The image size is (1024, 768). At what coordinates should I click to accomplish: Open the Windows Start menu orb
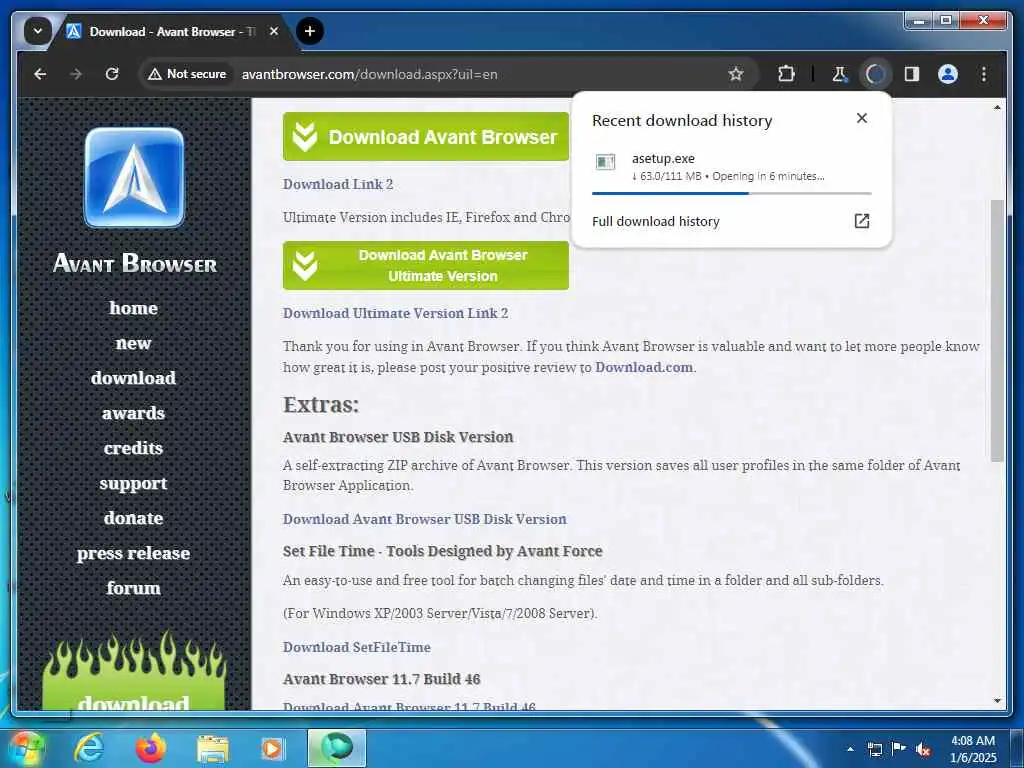click(x=25, y=748)
